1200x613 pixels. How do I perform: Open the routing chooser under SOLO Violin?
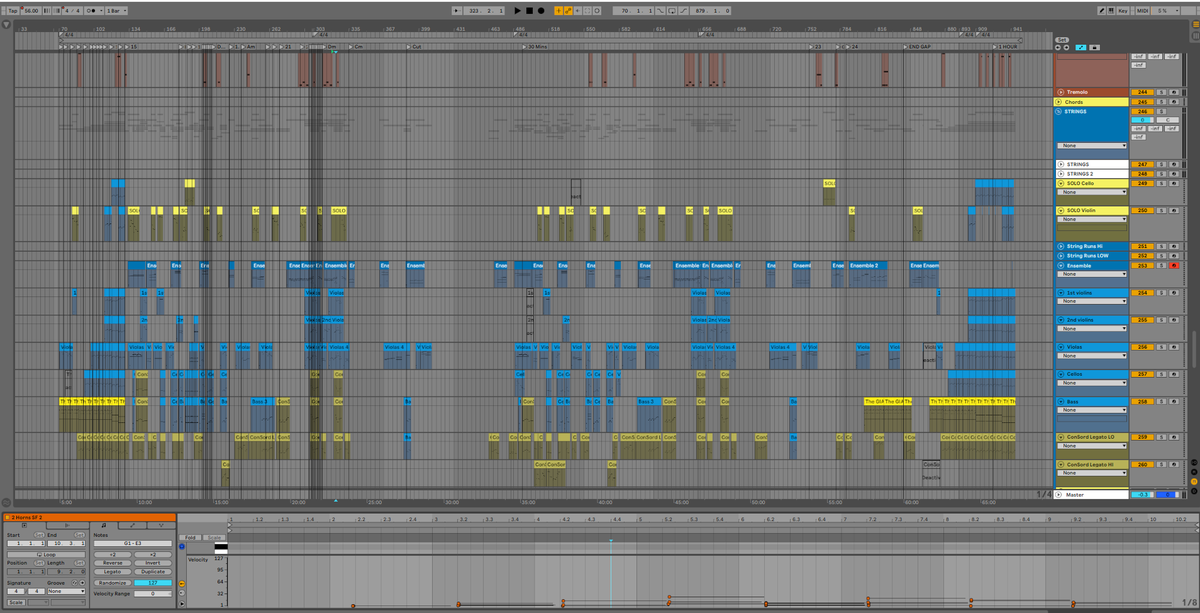coord(1093,219)
